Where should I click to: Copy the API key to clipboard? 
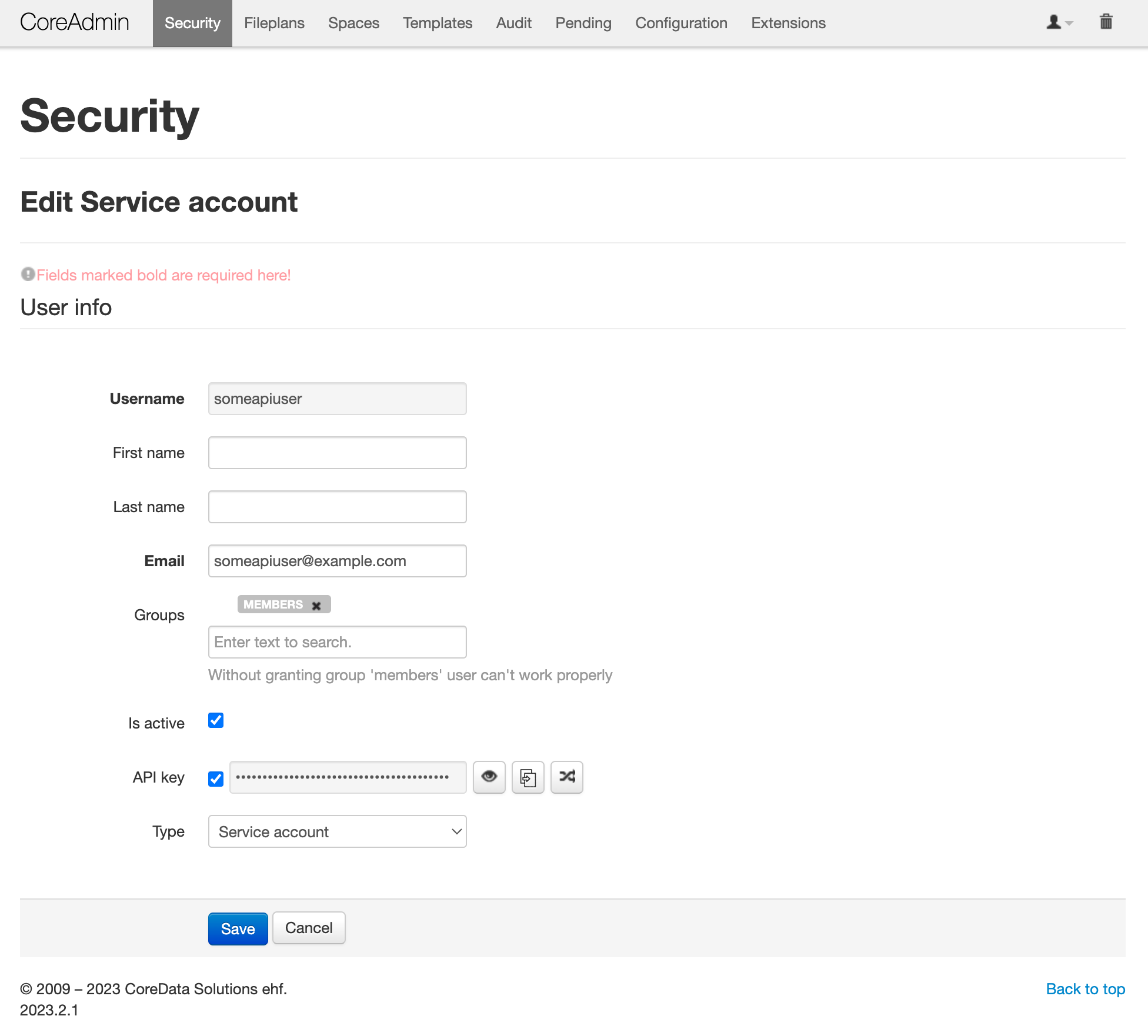point(528,777)
